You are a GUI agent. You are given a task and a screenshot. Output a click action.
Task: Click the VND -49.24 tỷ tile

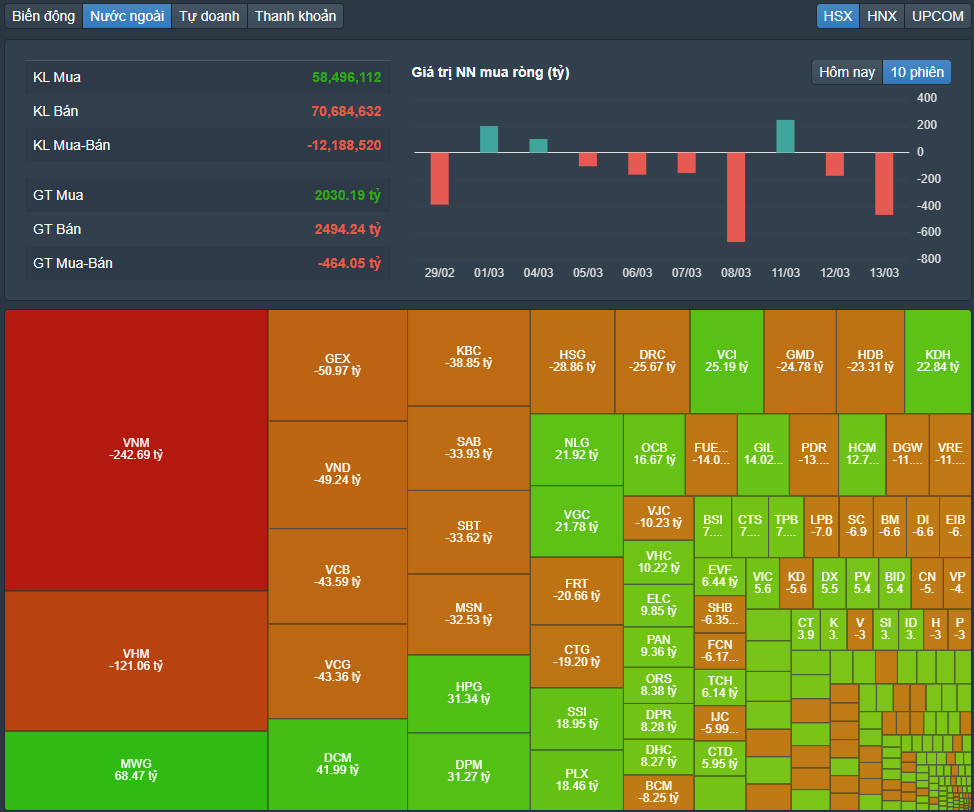(337, 475)
